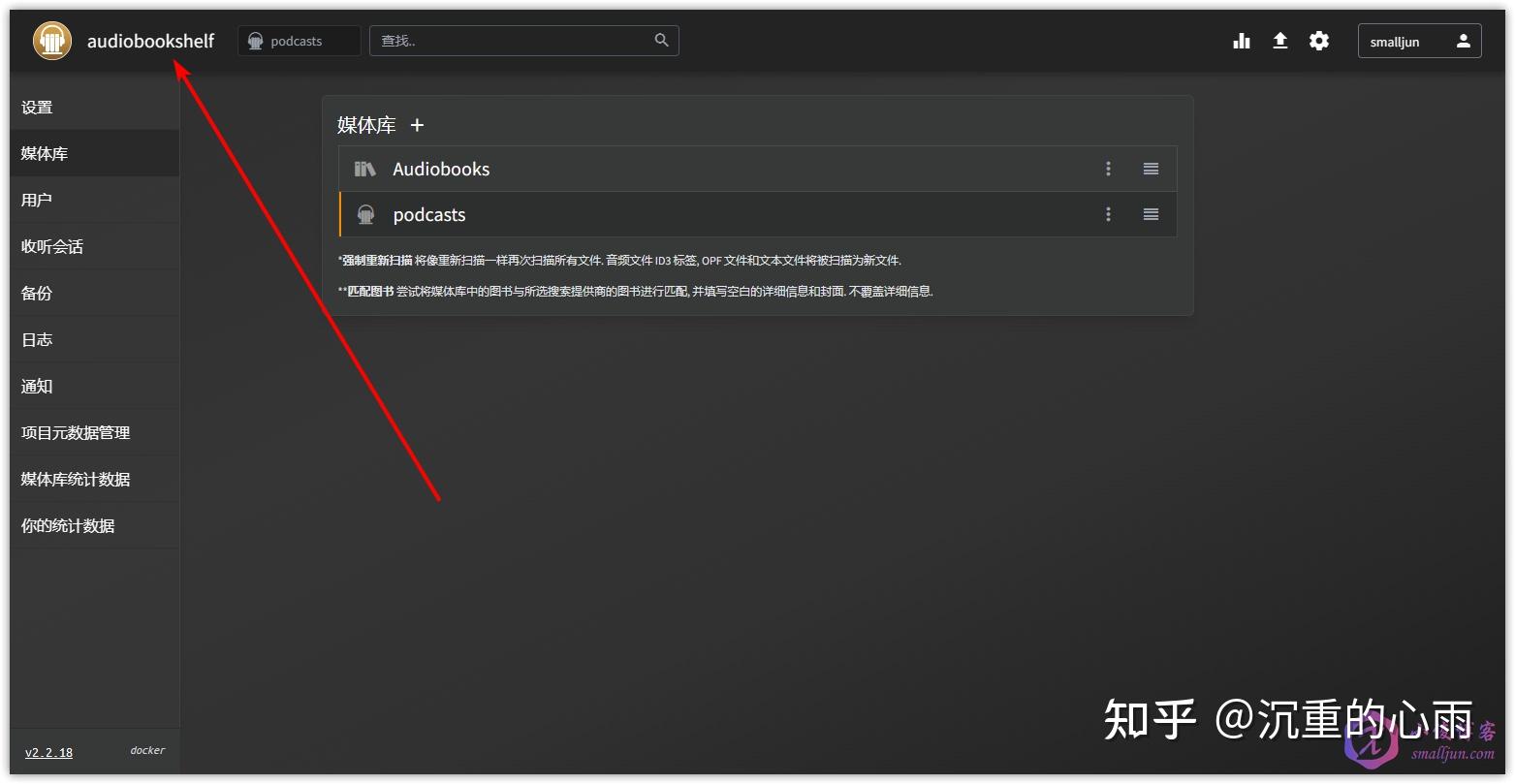Image resolution: width=1515 pixels, height=784 pixels.
Task: Click the audiobookshelf logo
Action: point(51,41)
